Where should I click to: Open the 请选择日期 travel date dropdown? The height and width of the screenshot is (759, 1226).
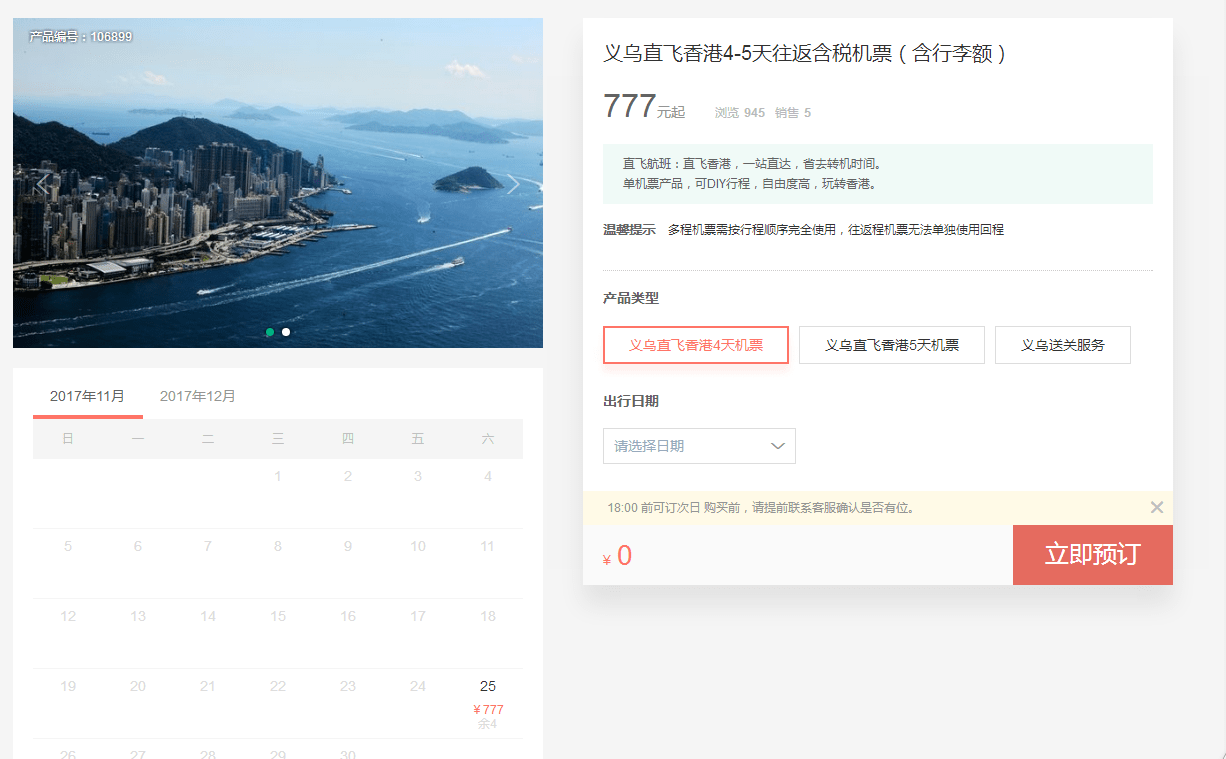(x=699, y=446)
